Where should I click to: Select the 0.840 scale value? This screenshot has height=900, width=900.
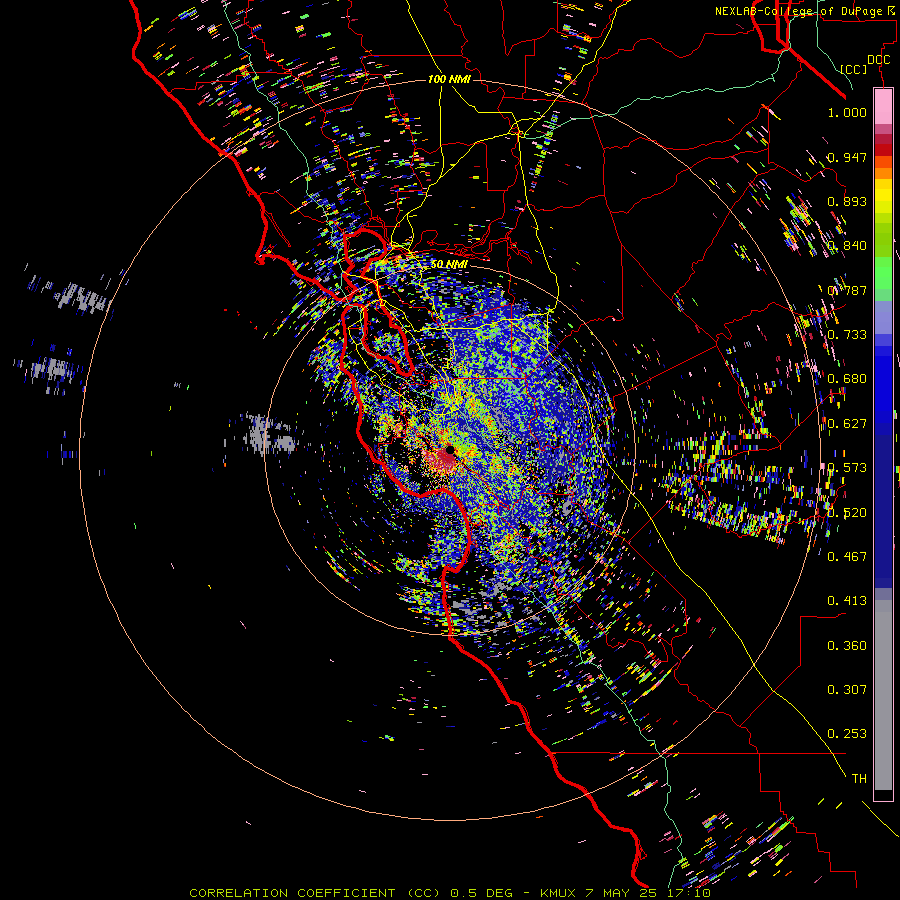(x=847, y=246)
